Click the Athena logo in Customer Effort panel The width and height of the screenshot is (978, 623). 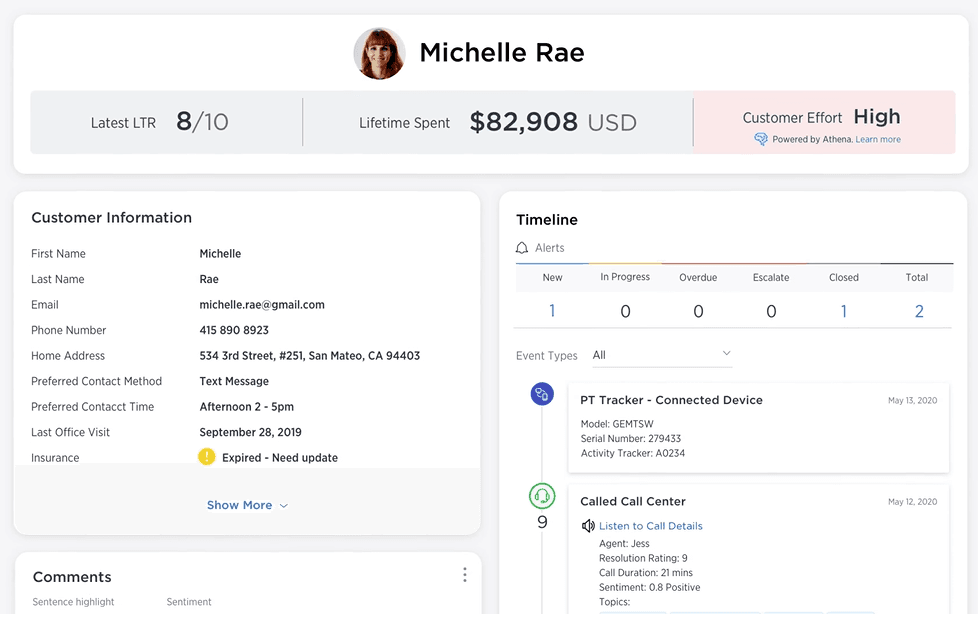pos(762,139)
